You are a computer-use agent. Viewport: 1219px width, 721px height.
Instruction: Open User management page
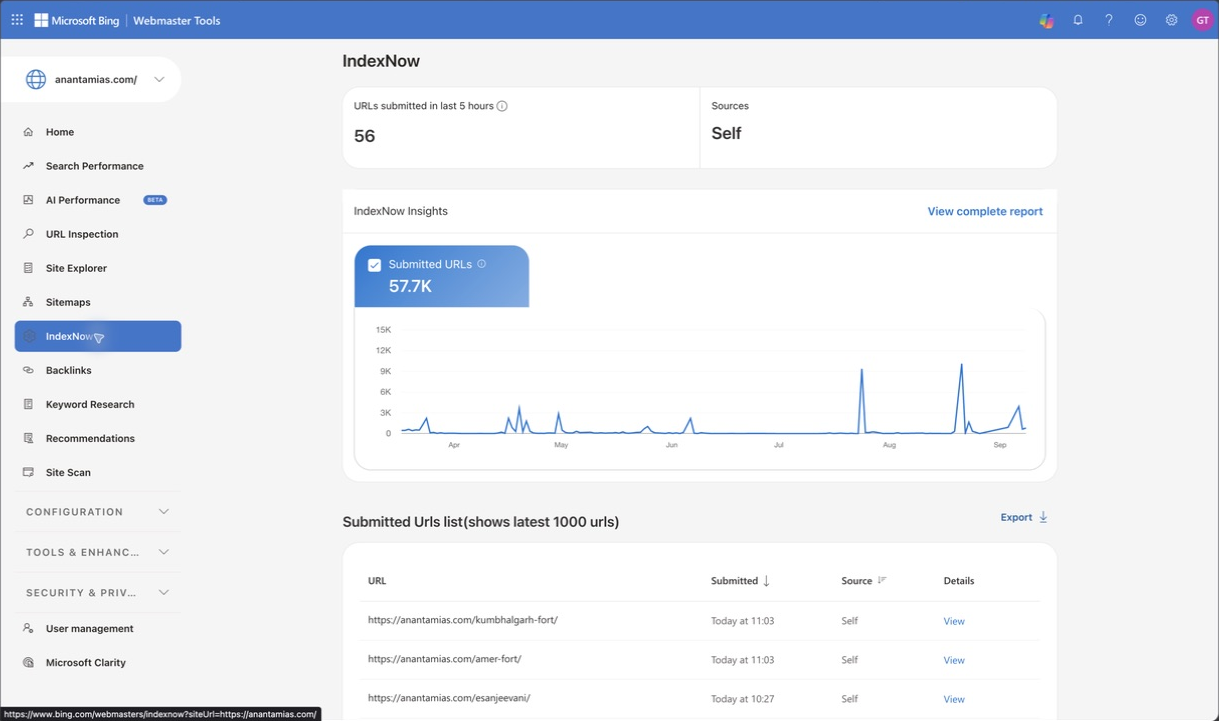click(x=90, y=628)
